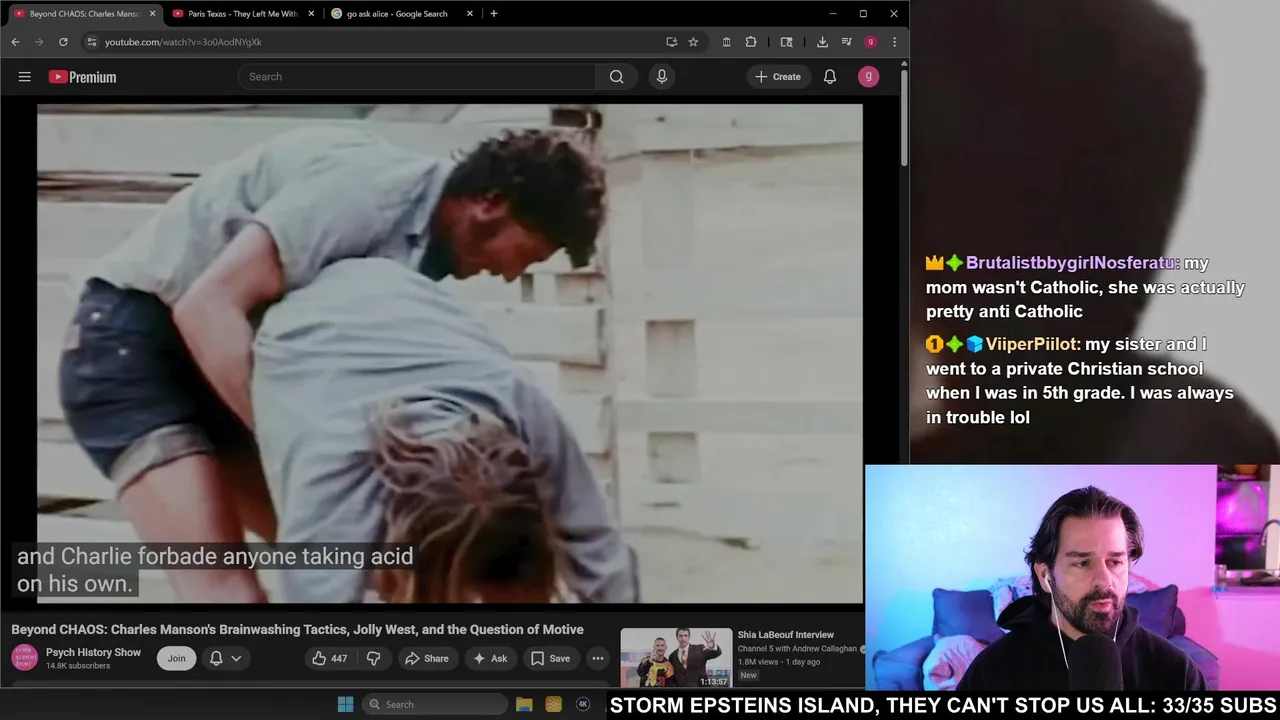The image size is (1280, 720).
Task: Switch to the go ask alice Google tab
Action: point(395,14)
